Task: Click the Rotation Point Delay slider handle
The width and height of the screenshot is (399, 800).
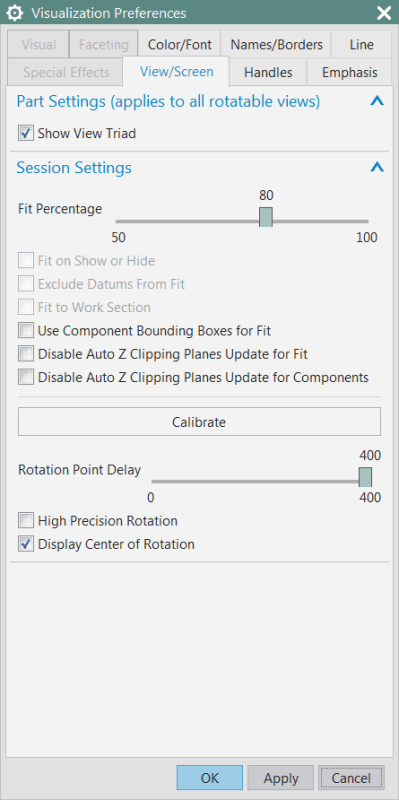Action: (x=365, y=477)
